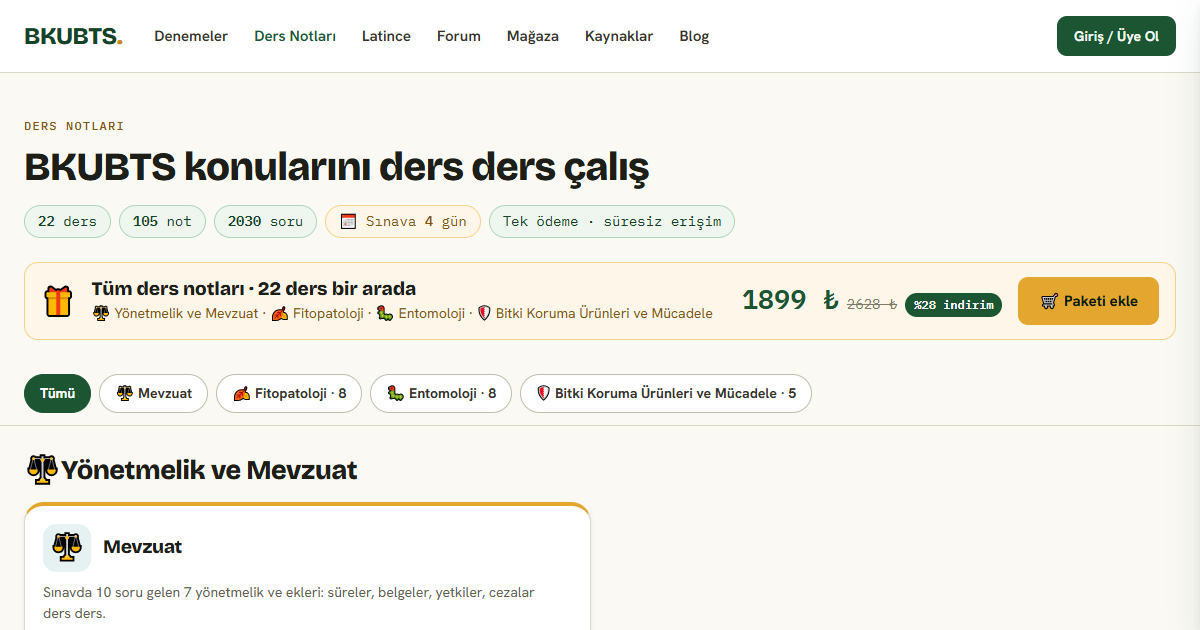Click the leaf icon in Fitopatoloji filter chip

(x=241, y=394)
